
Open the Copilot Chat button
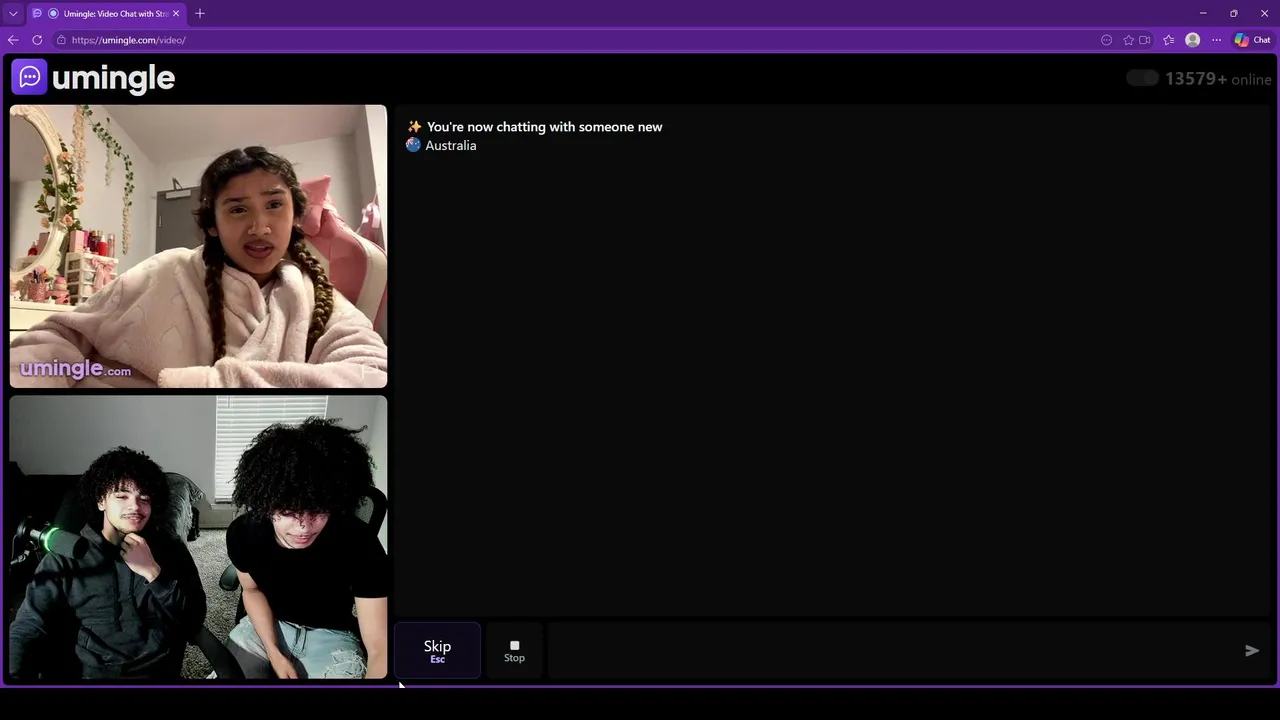point(1252,40)
